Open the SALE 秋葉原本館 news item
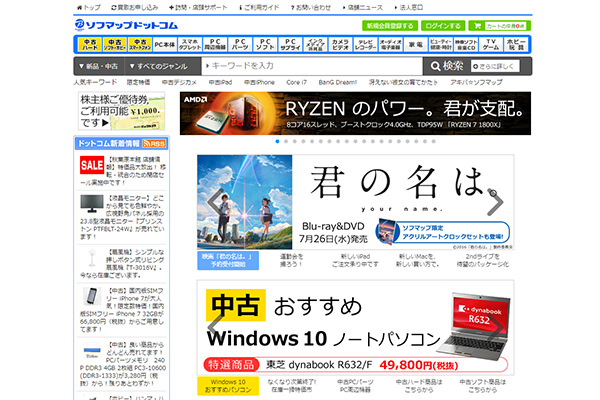 (x=122, y=171)
